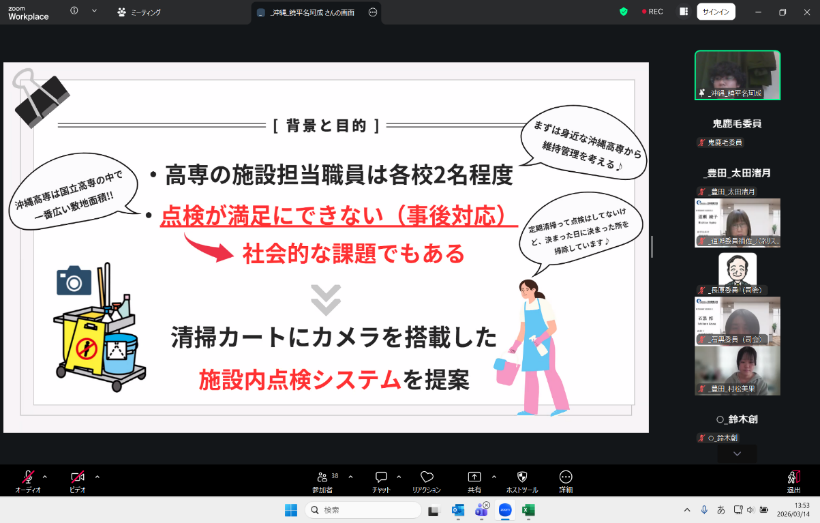Image resolution: width=820 pixels, height=523 pixels.
Task: Unmute microphone with the オーディオ button
Action: [x=28, y=478]
